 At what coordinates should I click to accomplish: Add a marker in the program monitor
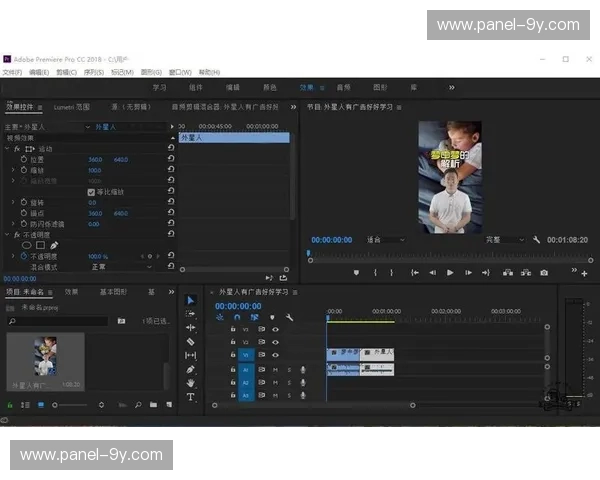pyautogui.click(x=356, y=272)
